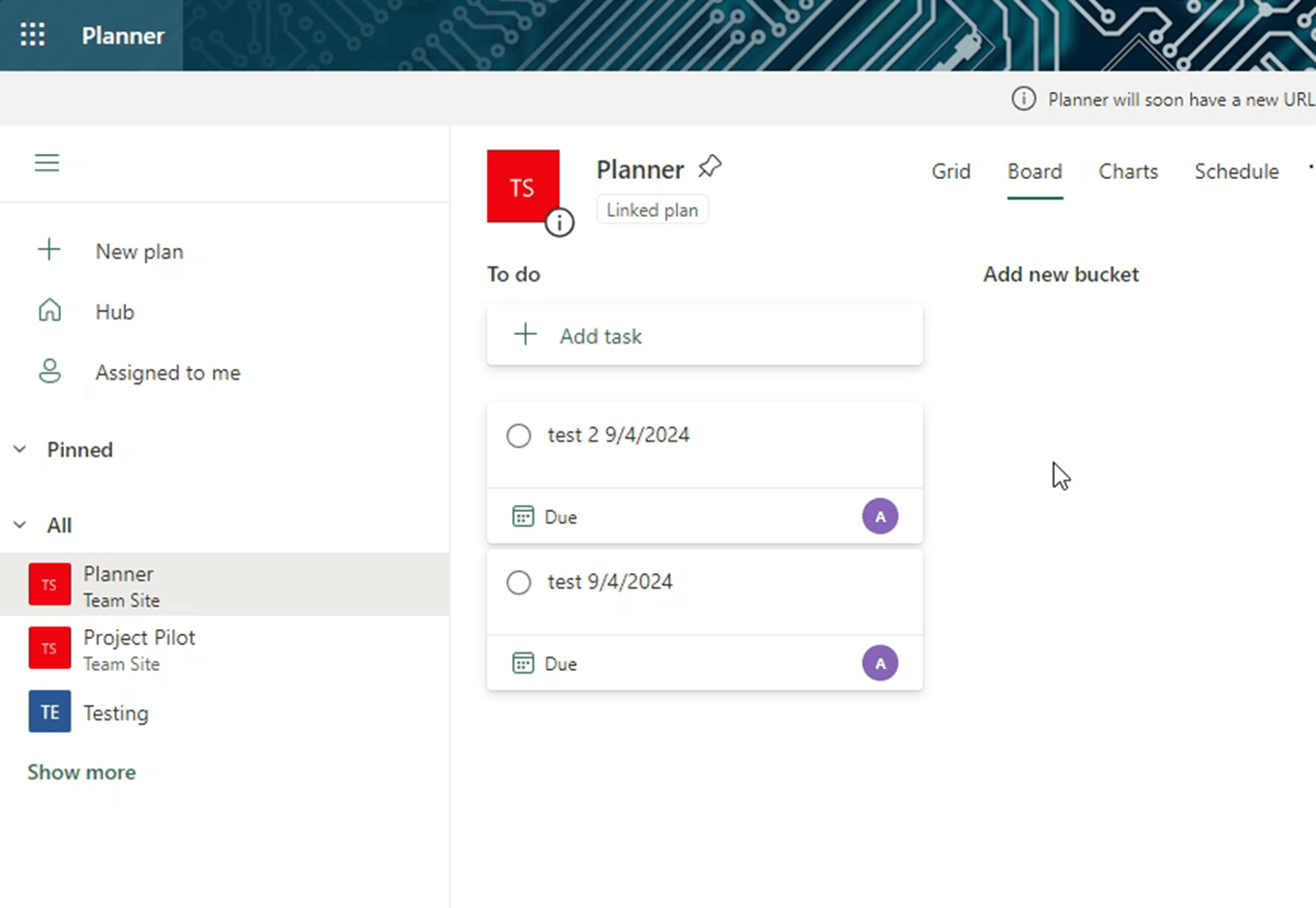Click the To do bucket title
Screen dimensions: 1316x908
click(x=513, y=274)
